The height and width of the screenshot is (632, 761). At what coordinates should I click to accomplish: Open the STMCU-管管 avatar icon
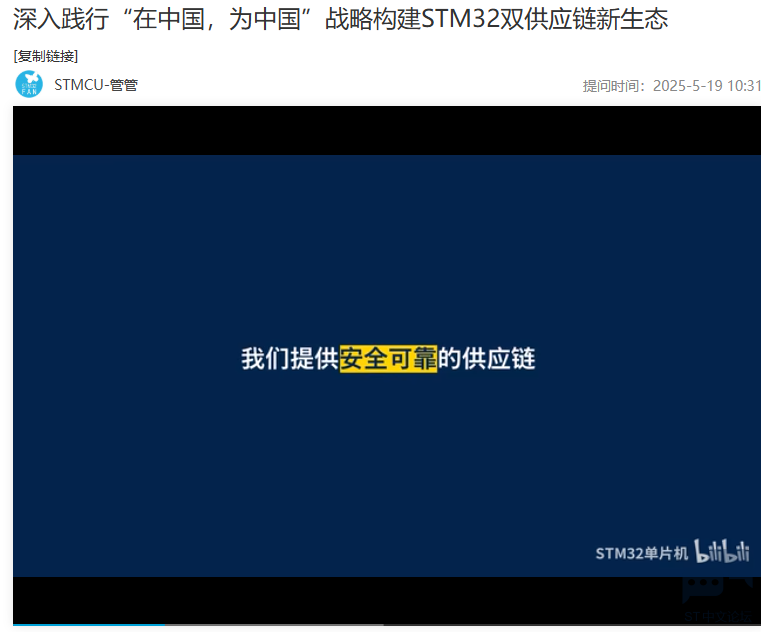click(29, 84)
